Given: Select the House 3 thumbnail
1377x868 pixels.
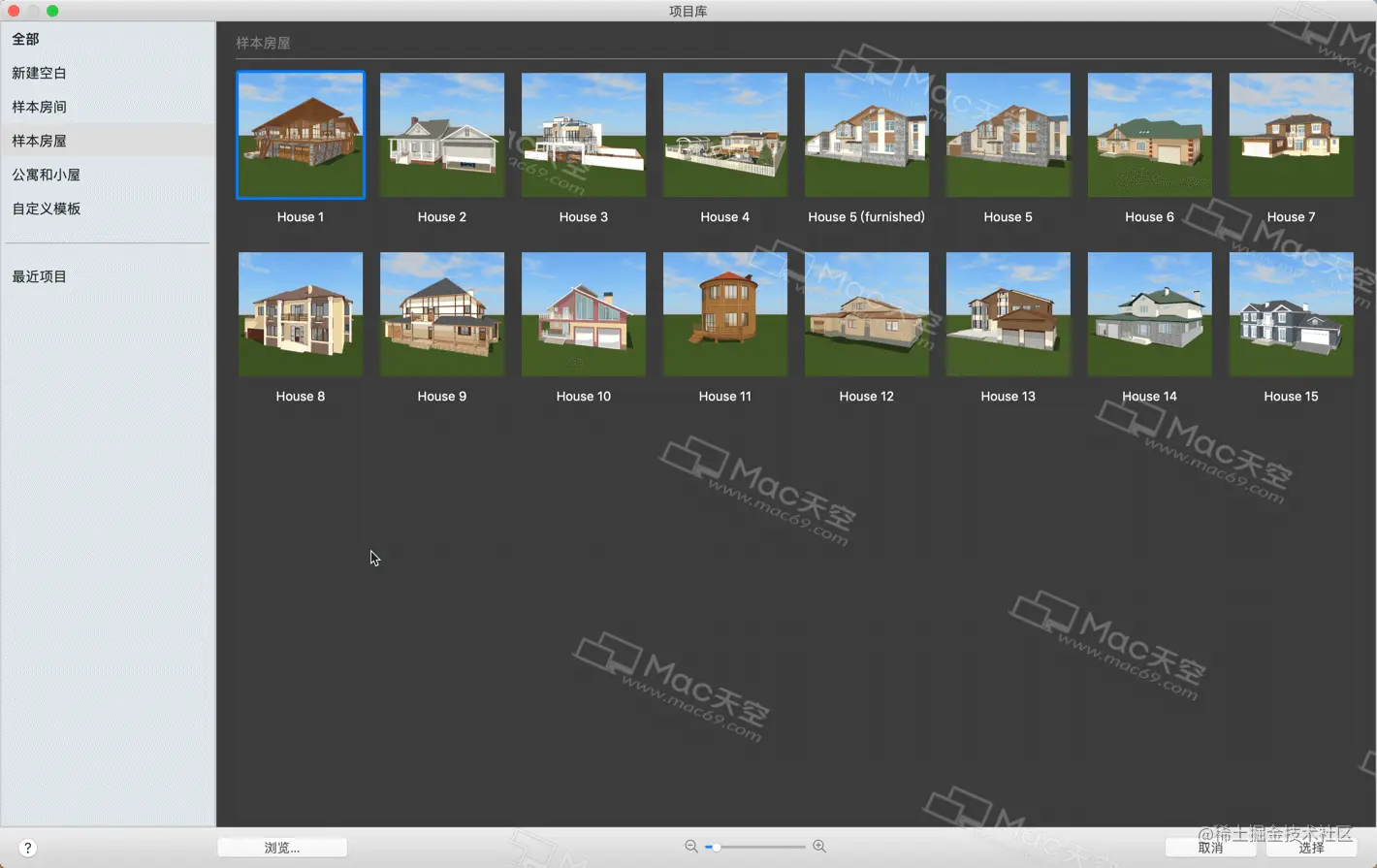Looking at the screenshot, I should click(584, 135).
